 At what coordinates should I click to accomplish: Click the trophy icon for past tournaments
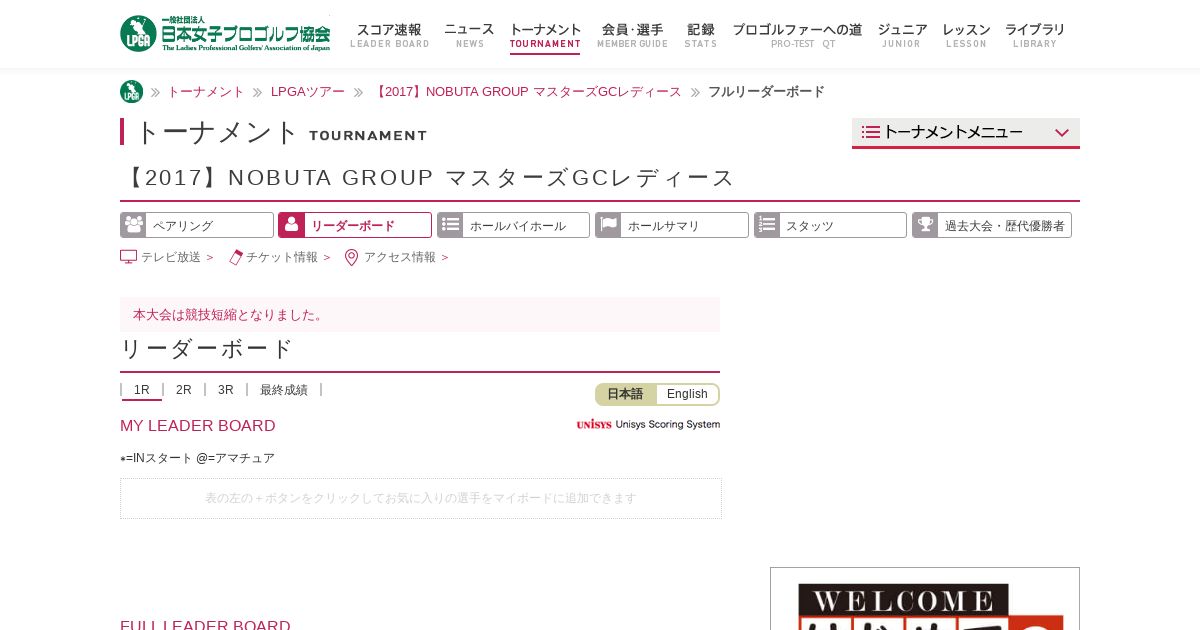pyautogui.click(x=925, y=225)
